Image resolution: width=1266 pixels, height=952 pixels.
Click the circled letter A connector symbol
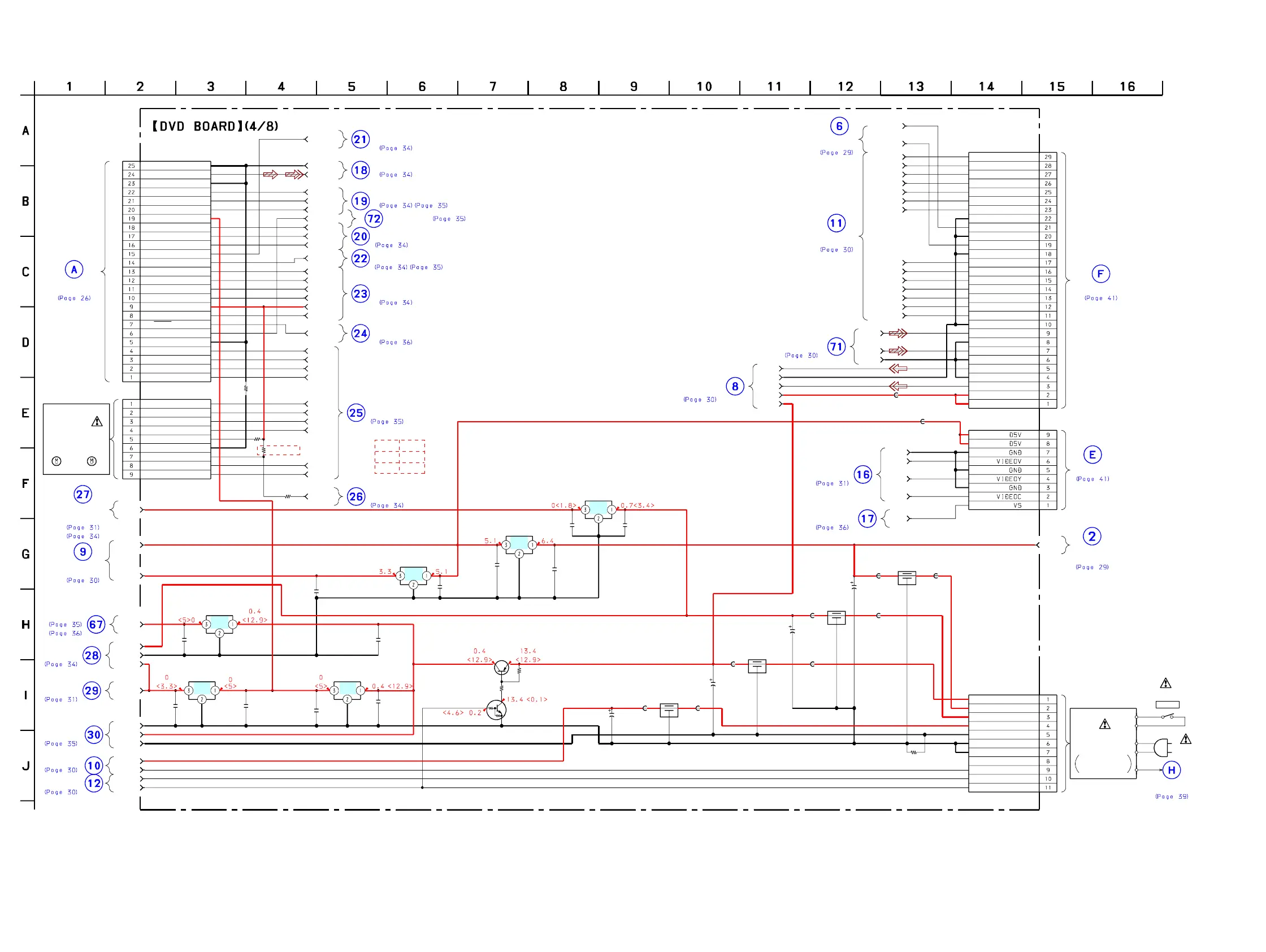[74, 270]
